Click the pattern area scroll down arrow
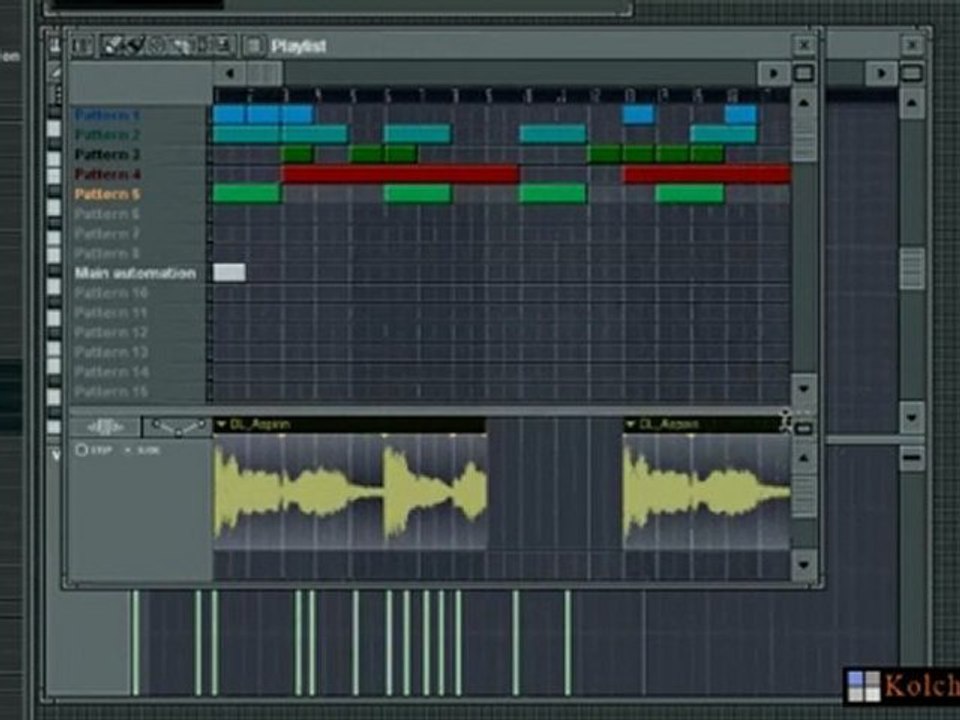960x720 pixels. point(804,388)
